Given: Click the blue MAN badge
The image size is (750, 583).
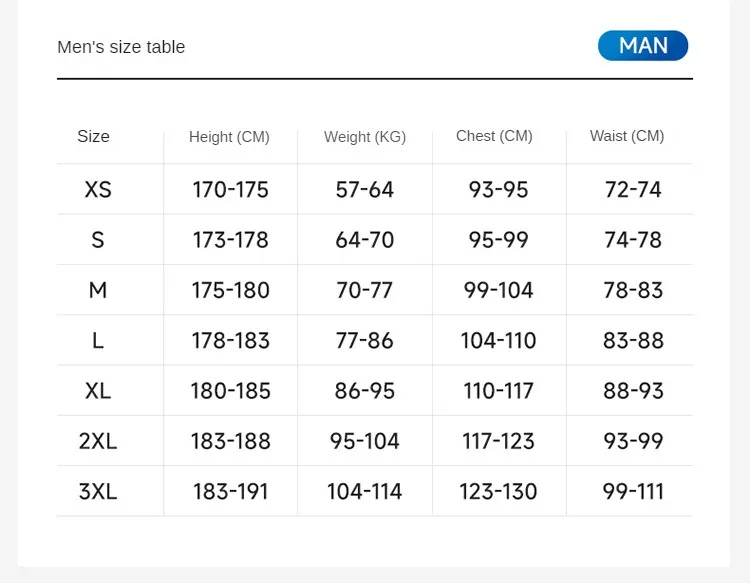Looking at the screenshot, I should click(643, 46).
